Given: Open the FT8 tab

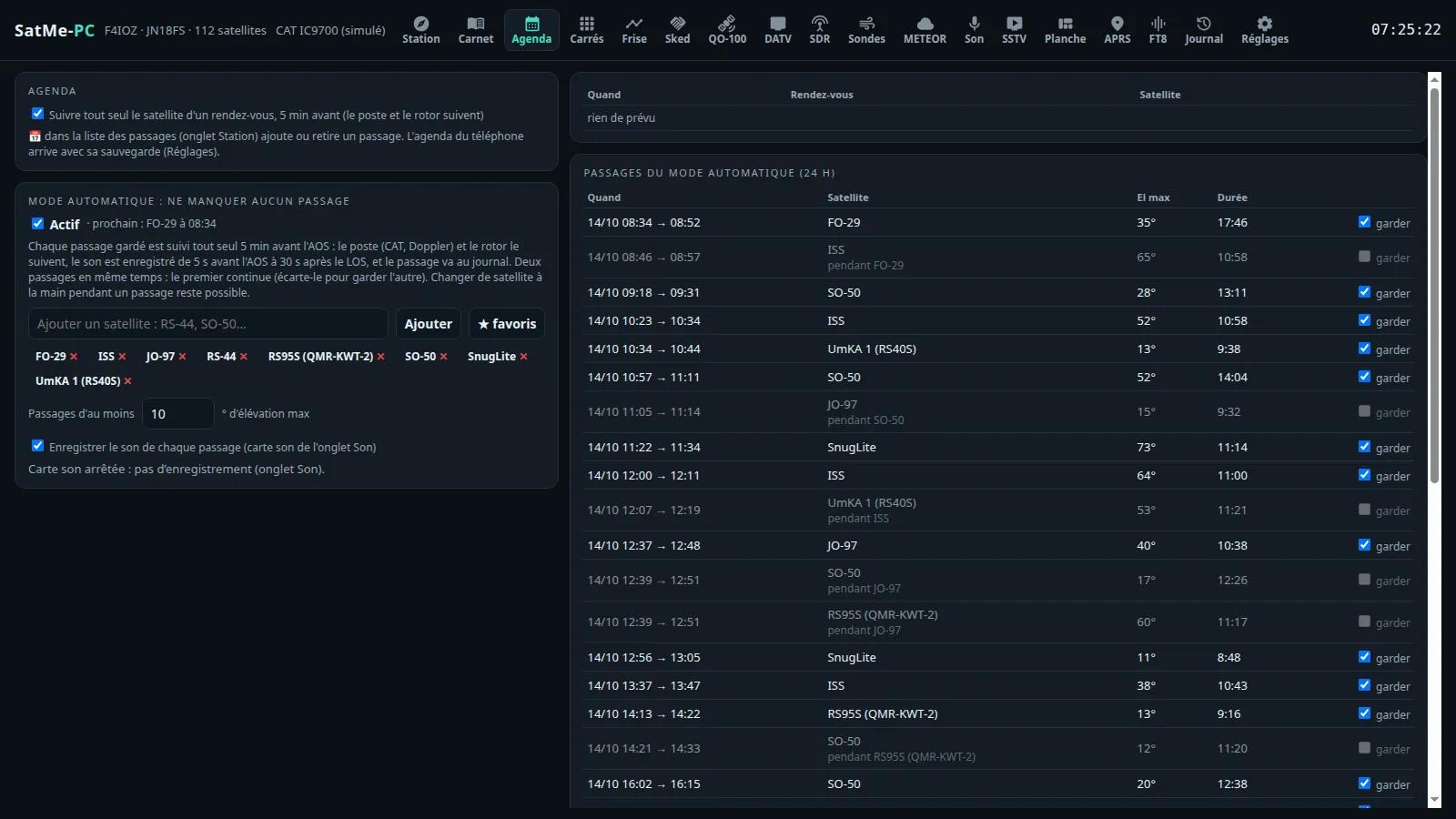Looking at the screenshot, I should [x=1158, y=30].
